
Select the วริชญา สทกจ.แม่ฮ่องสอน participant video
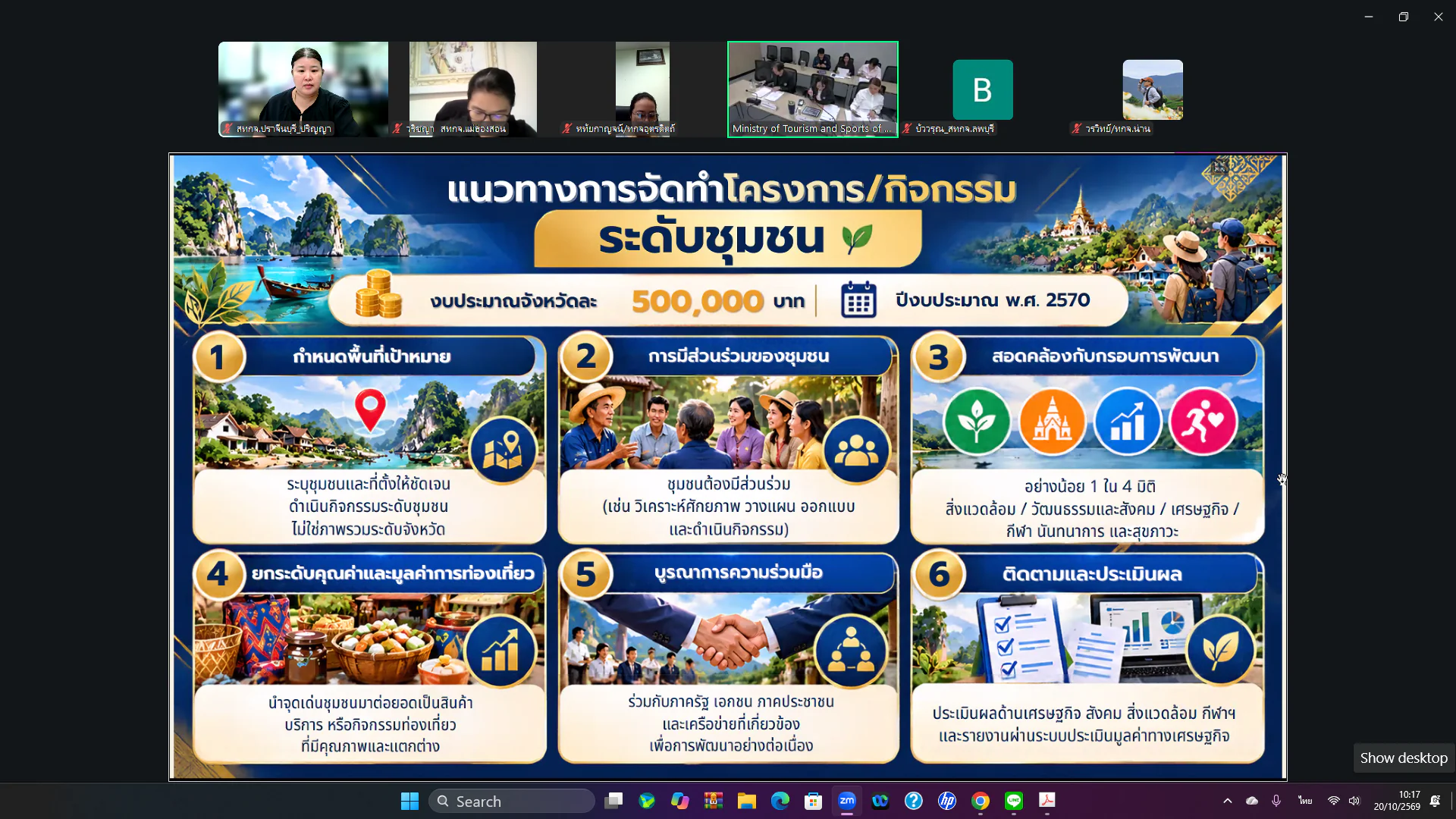click(x=473, y=89)
